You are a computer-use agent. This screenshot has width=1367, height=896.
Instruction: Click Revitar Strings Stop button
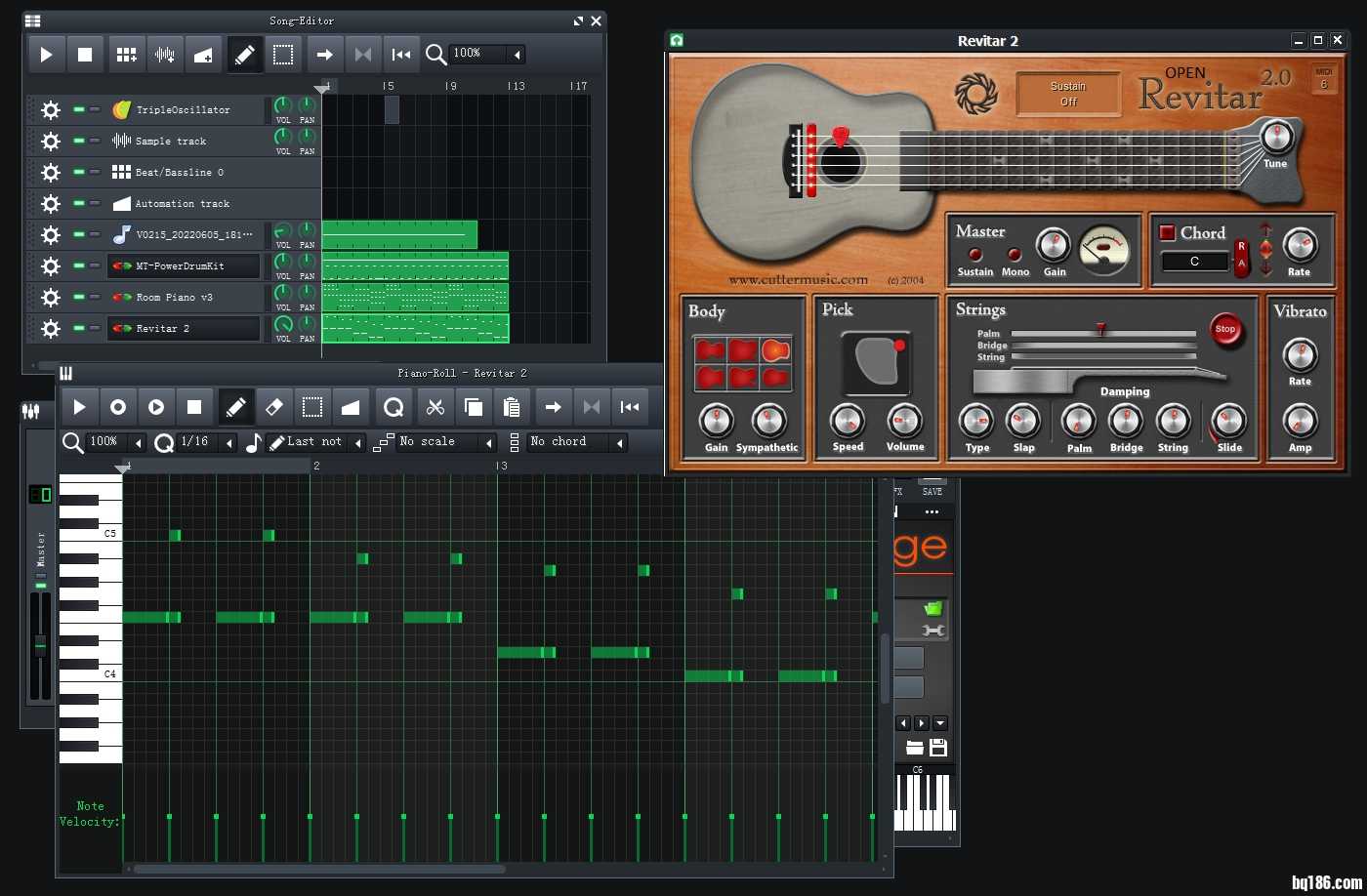tap(1225, 329)
